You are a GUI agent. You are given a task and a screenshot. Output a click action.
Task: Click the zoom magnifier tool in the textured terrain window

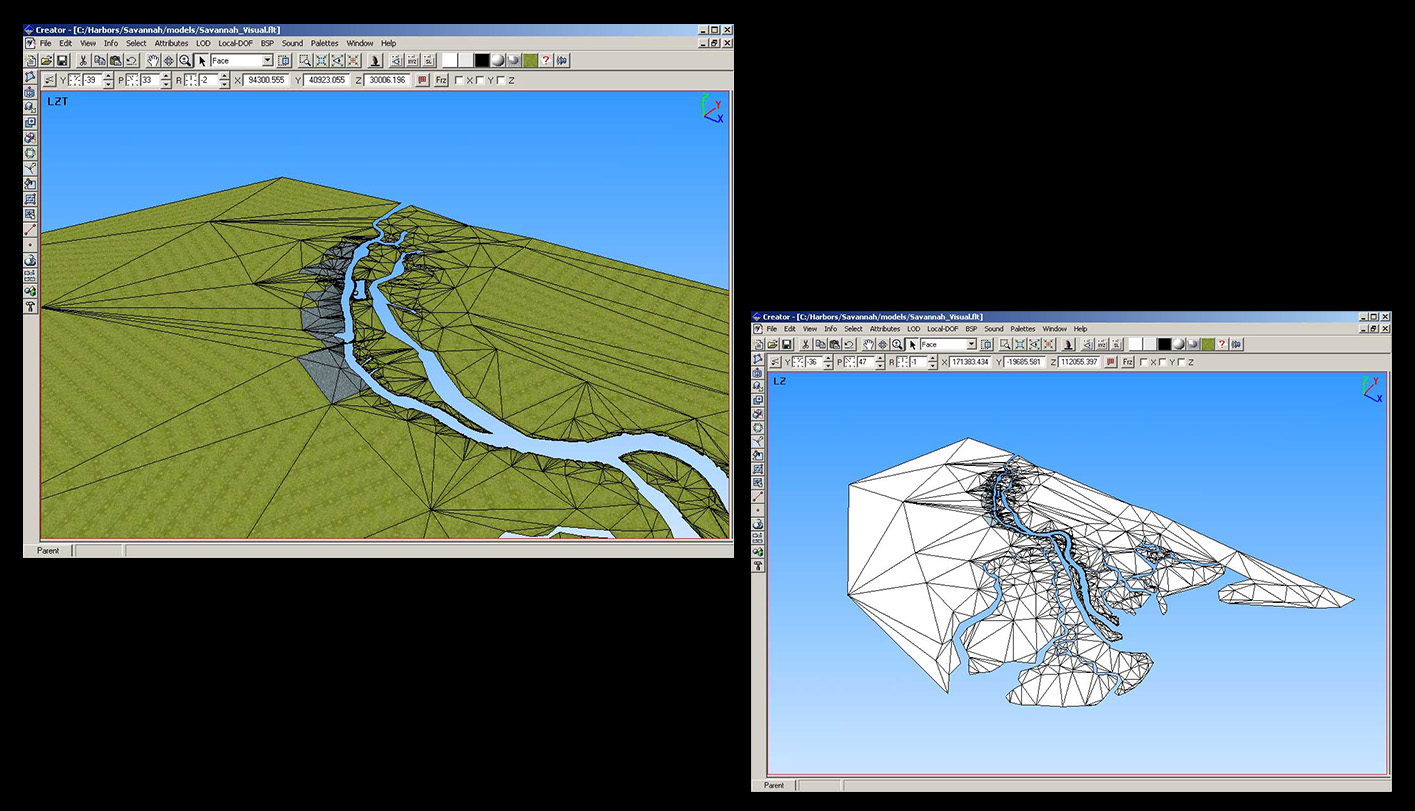(x=185, y=61)
